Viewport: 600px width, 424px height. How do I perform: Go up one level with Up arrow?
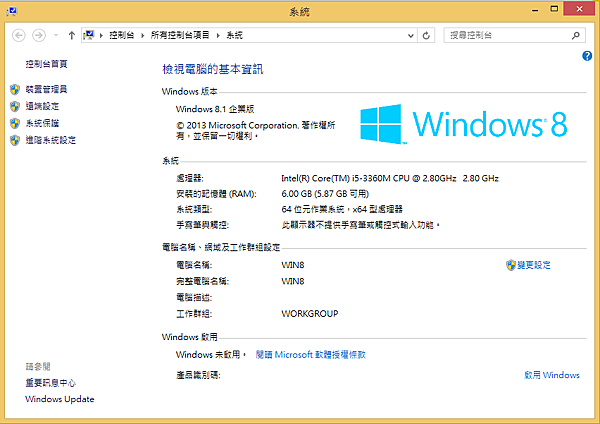click(72, 36)
